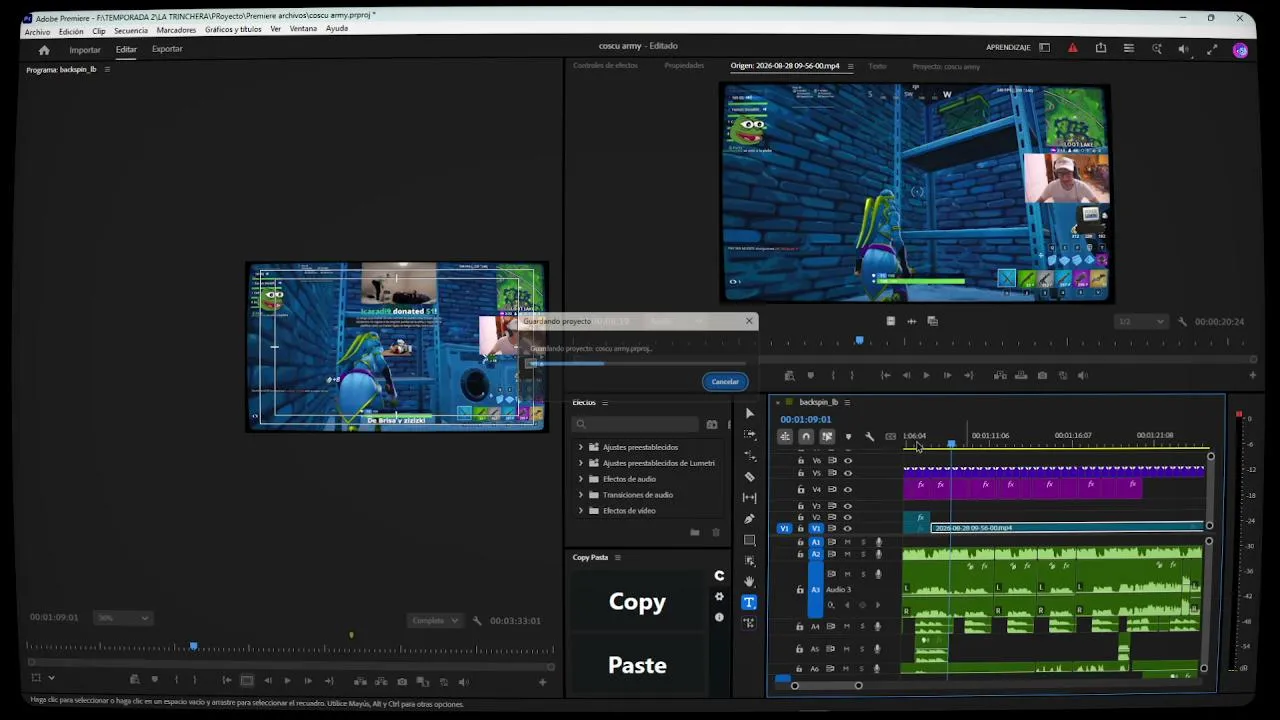
Task: Click the Source monitor button editor plus
Action: coord(1253,376)
